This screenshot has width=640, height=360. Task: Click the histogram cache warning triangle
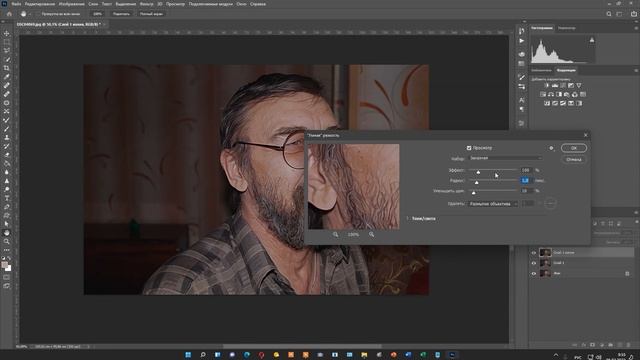(592, 40)
